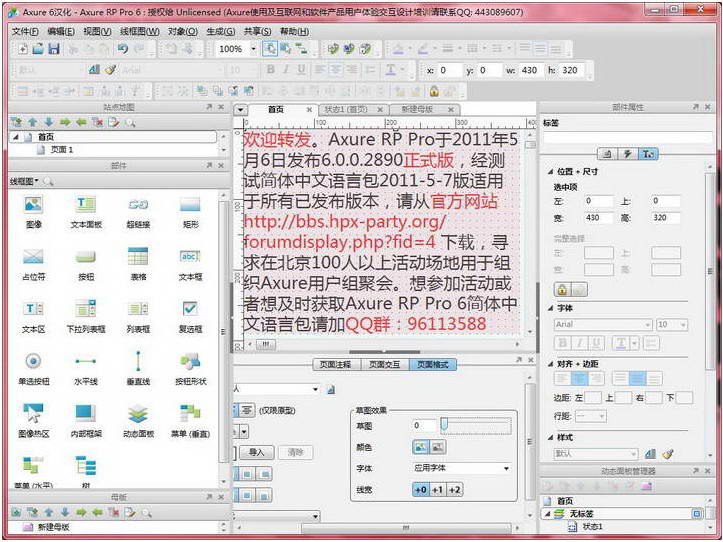Select the 超链接 hyperlink widget
The height and width of the screenshot is (542, 723).
click(138, 212)
